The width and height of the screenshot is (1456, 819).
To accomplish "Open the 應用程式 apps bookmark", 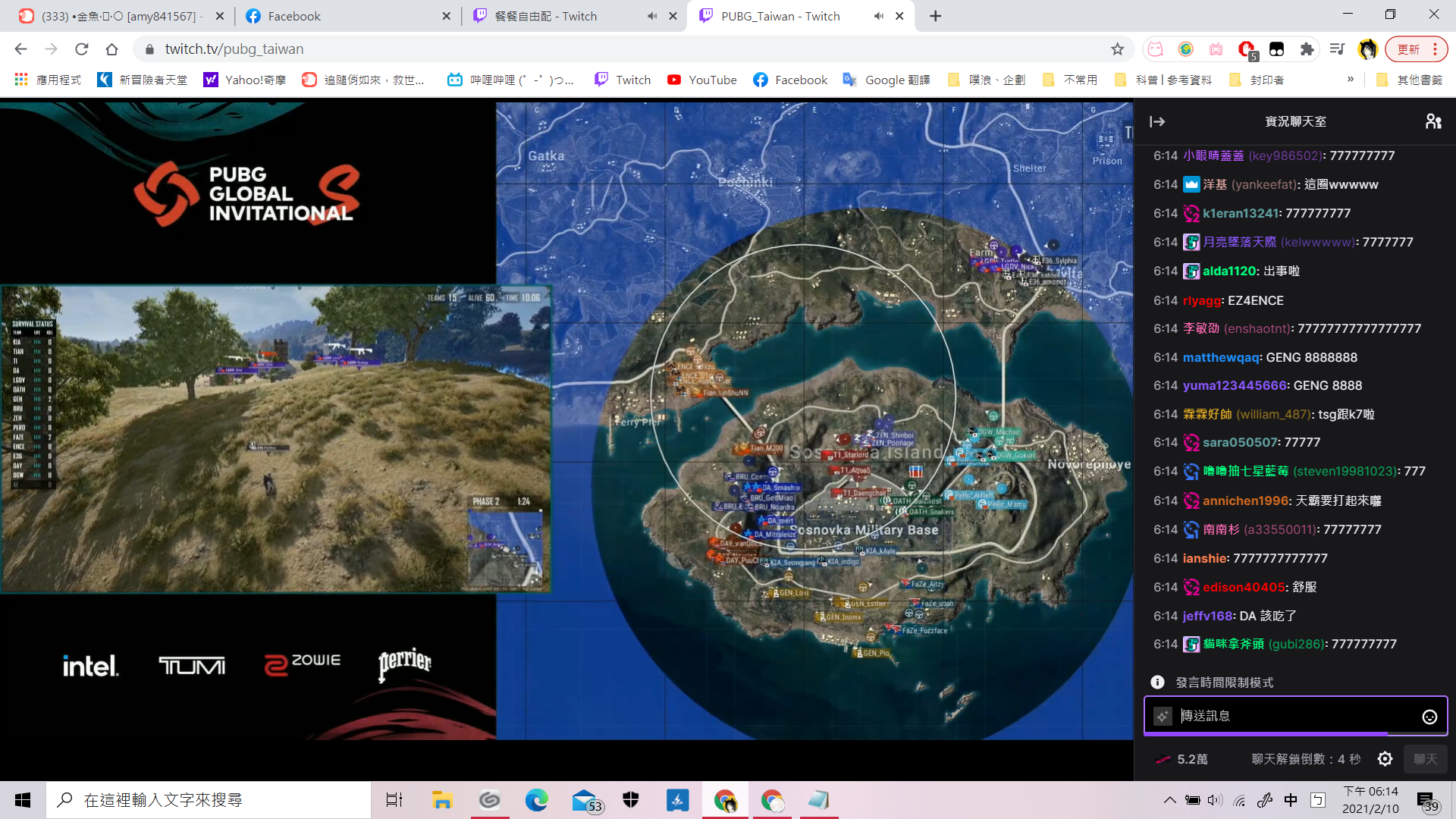I will [48, 80].
